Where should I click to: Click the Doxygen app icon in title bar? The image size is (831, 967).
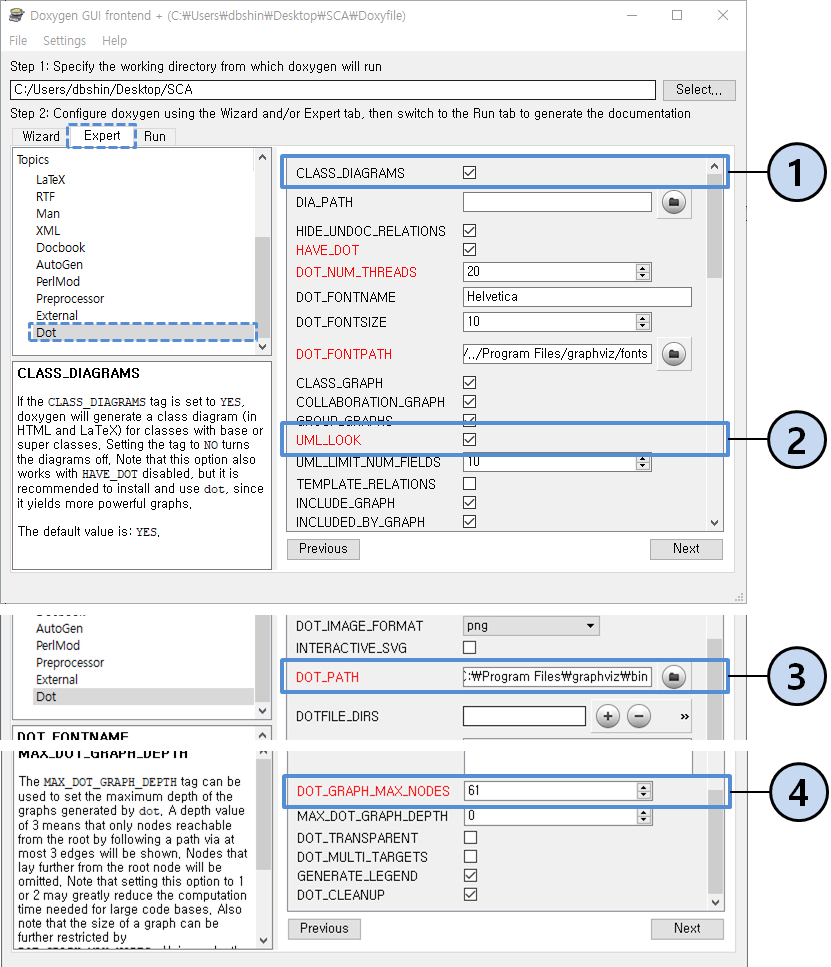tap(17, 15)
